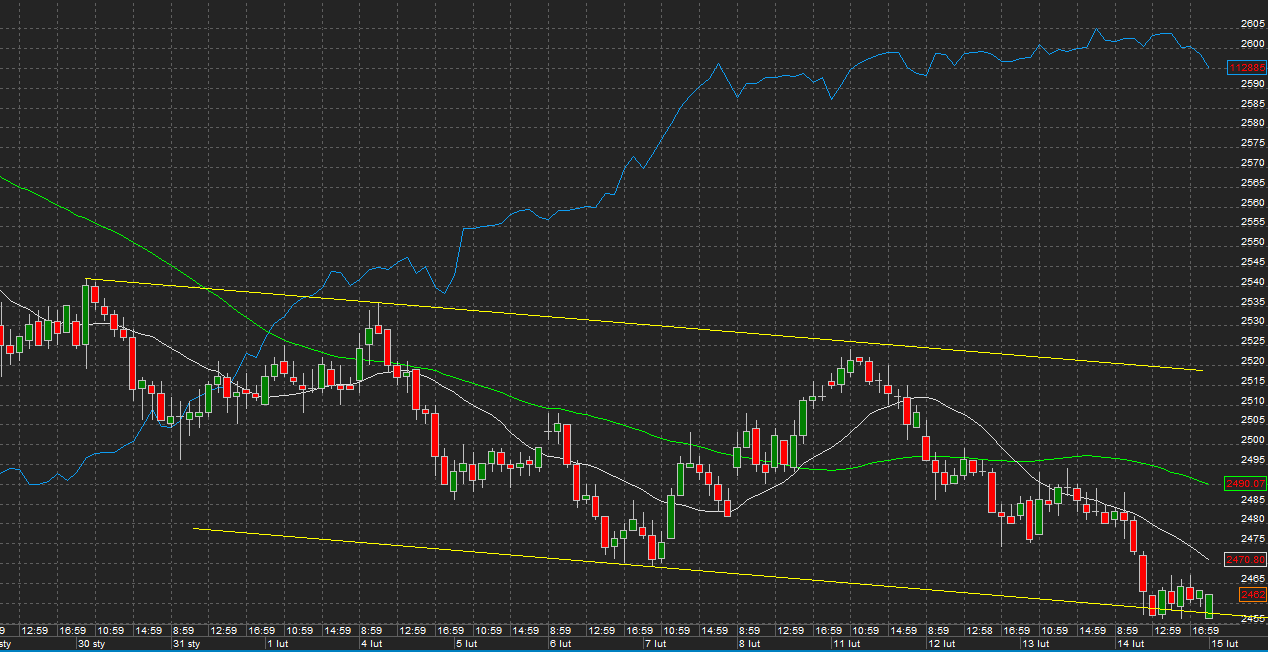Click the 2570 price axis label
The height and width of the screenshot is (652, 1268).
point(1252,163)
